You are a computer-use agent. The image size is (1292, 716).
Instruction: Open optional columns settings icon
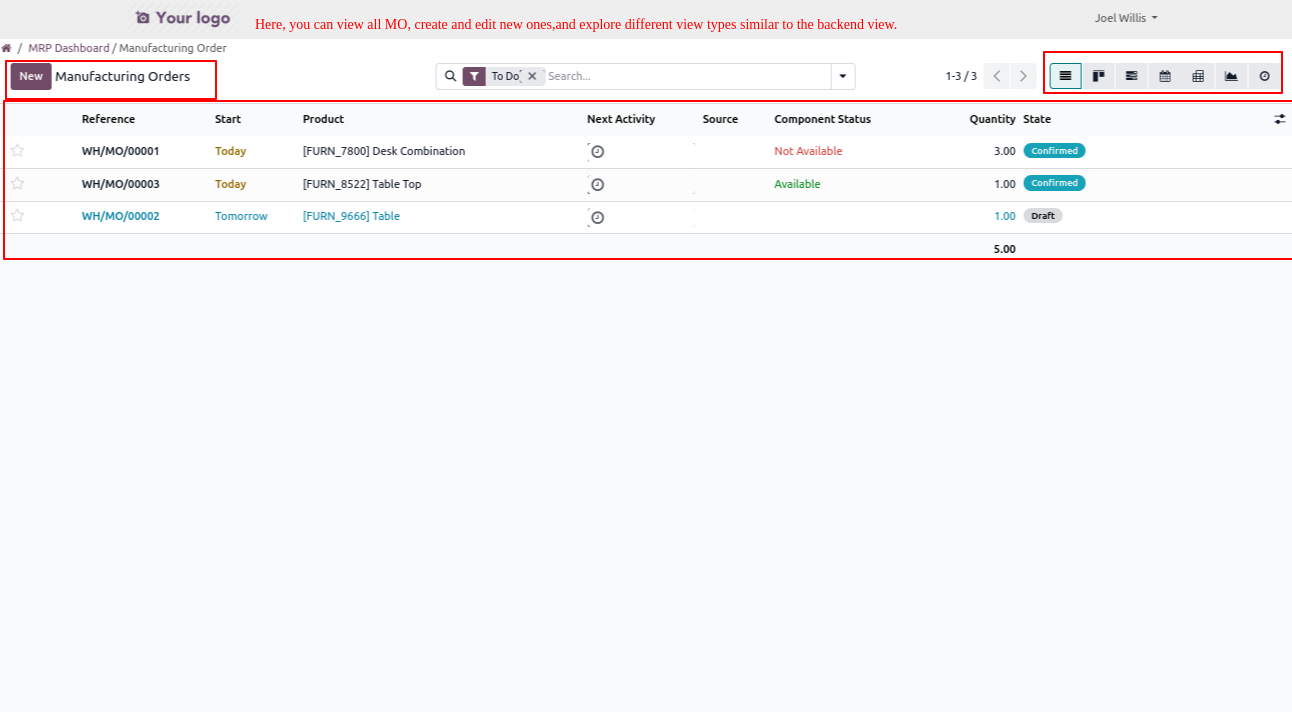(1279, 119)
